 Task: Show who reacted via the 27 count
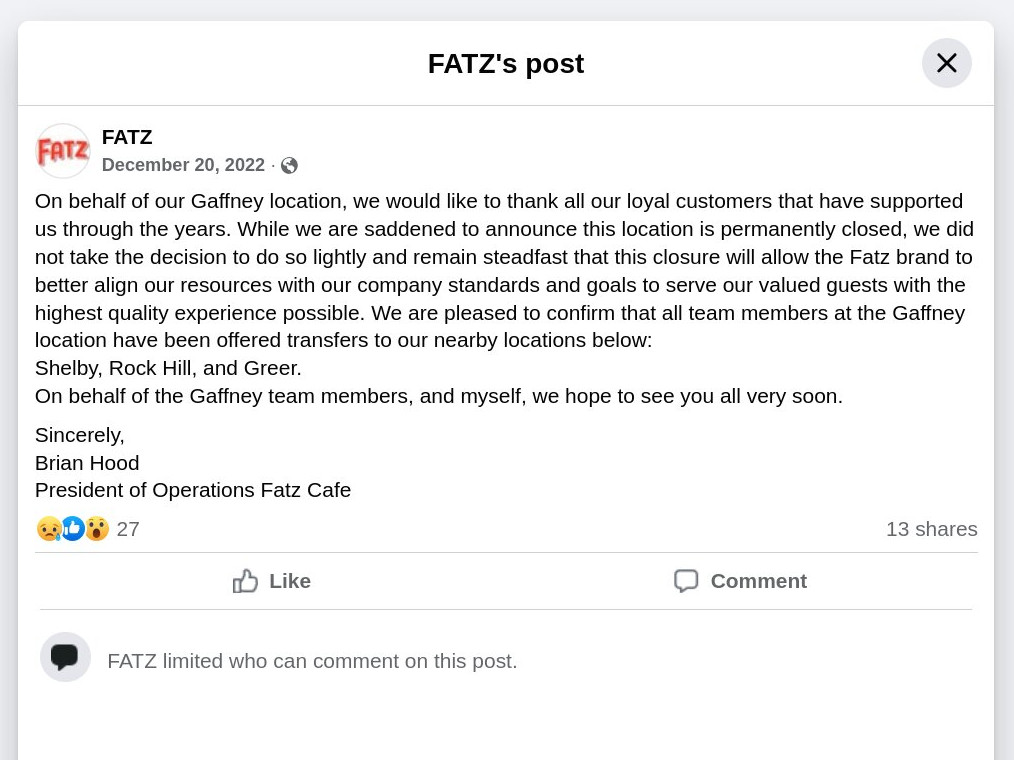pos(128,529)
